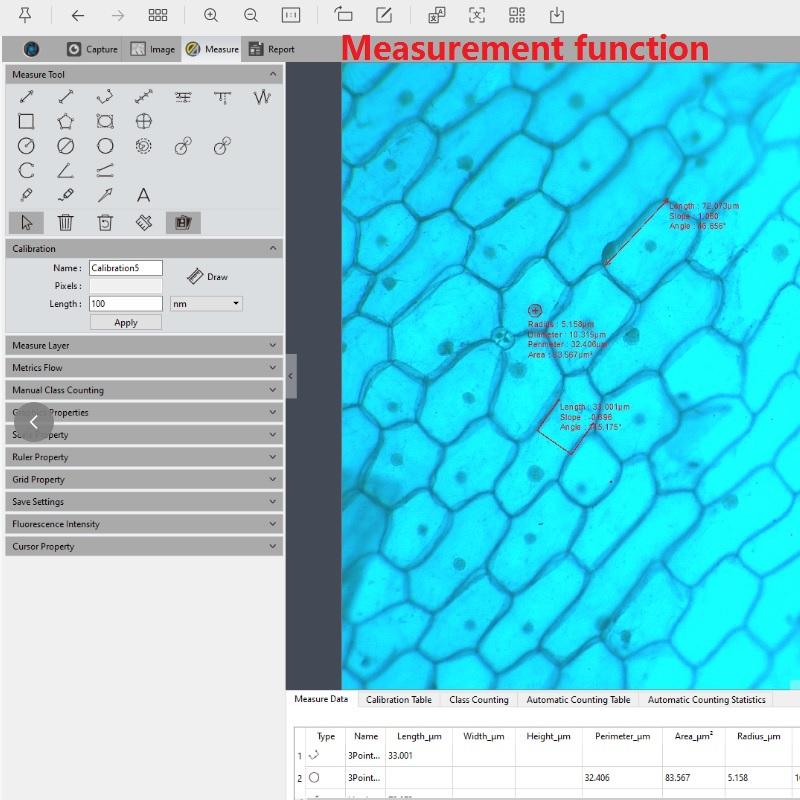Select the first two-circle distance tool
This screenshot has width=800, height=800.
click(183, 146)
